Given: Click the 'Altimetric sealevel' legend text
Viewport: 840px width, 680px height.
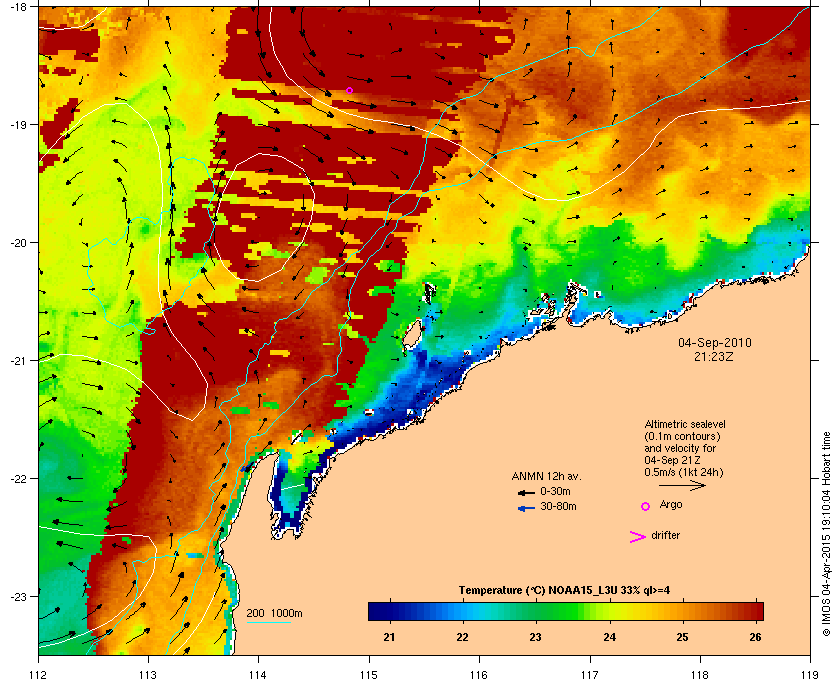Looking at the screenshot, I should (685, 424).
